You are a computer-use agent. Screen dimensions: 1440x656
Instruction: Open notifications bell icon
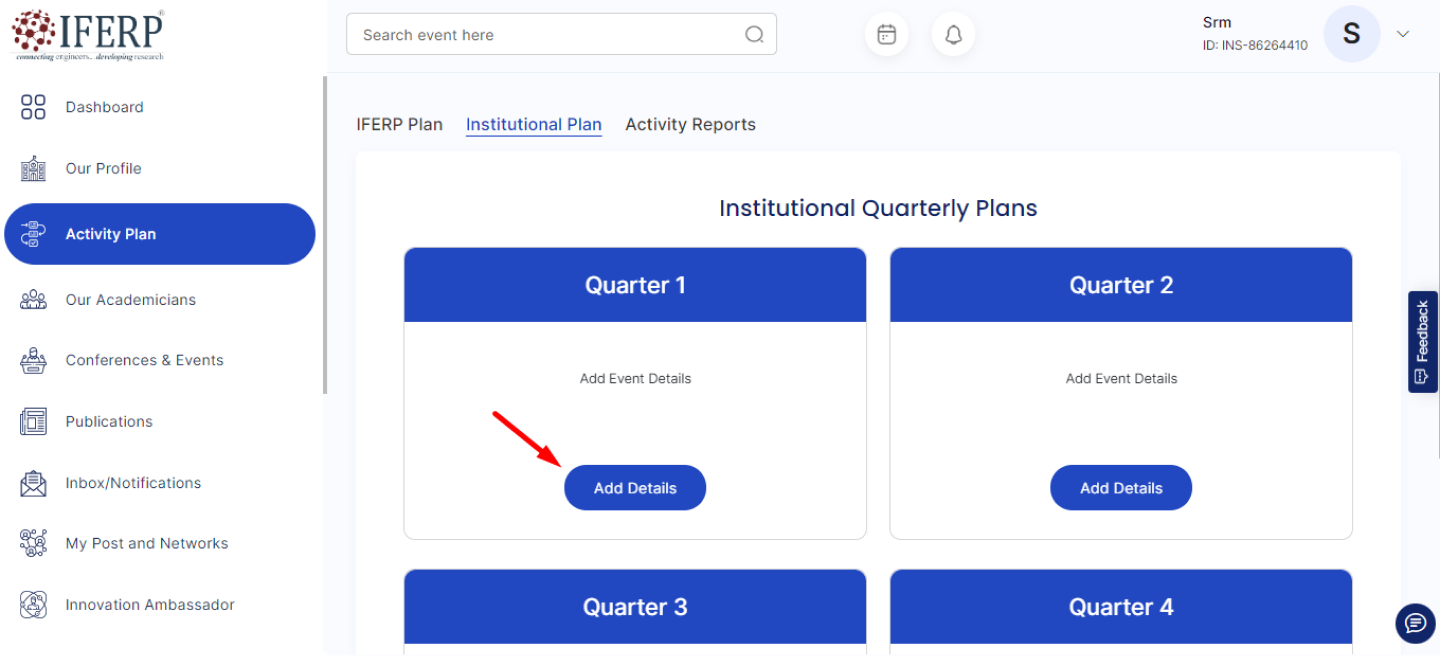[x=953, y=35]
